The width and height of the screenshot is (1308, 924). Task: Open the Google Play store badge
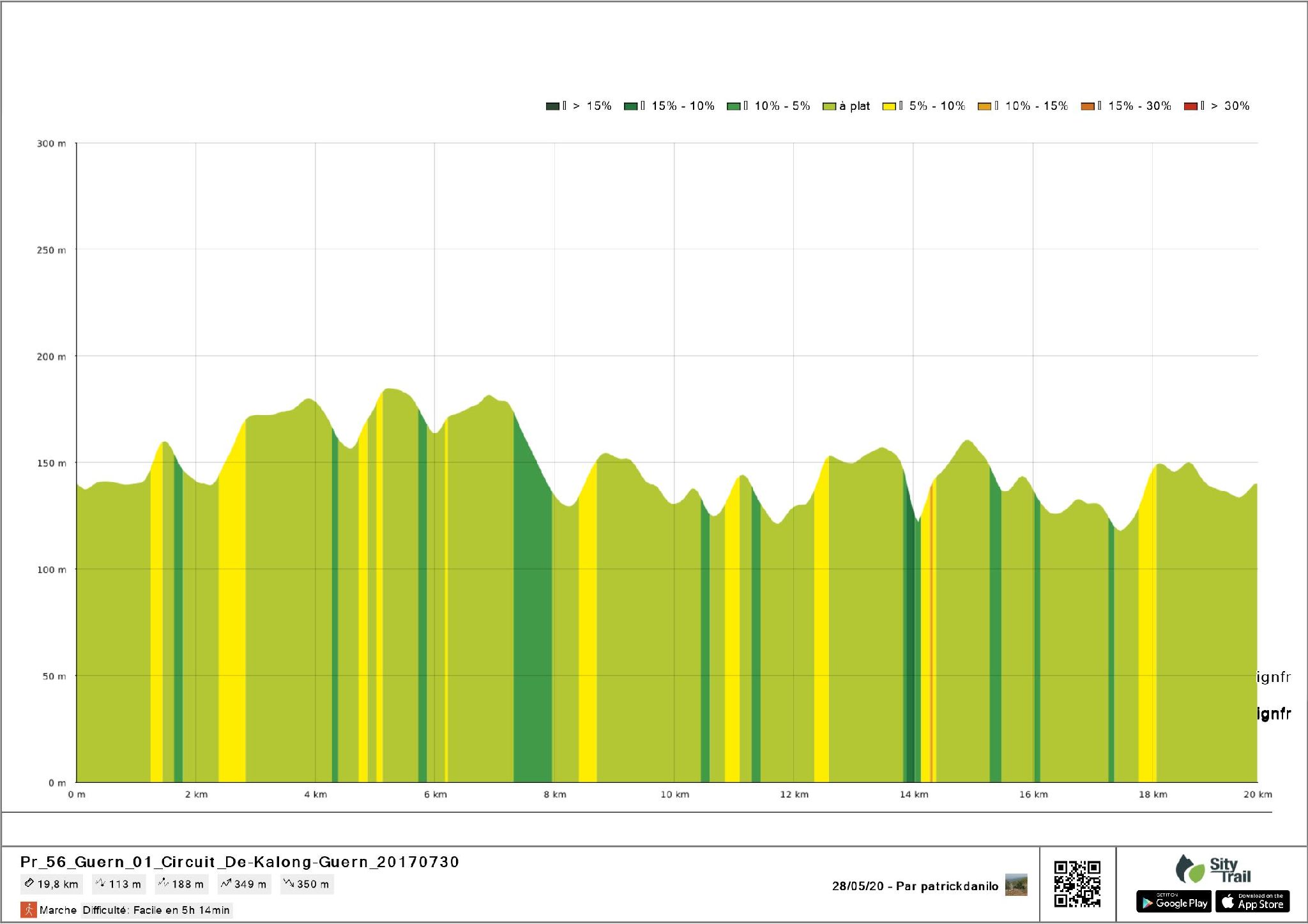click(x=1173, y=902)
